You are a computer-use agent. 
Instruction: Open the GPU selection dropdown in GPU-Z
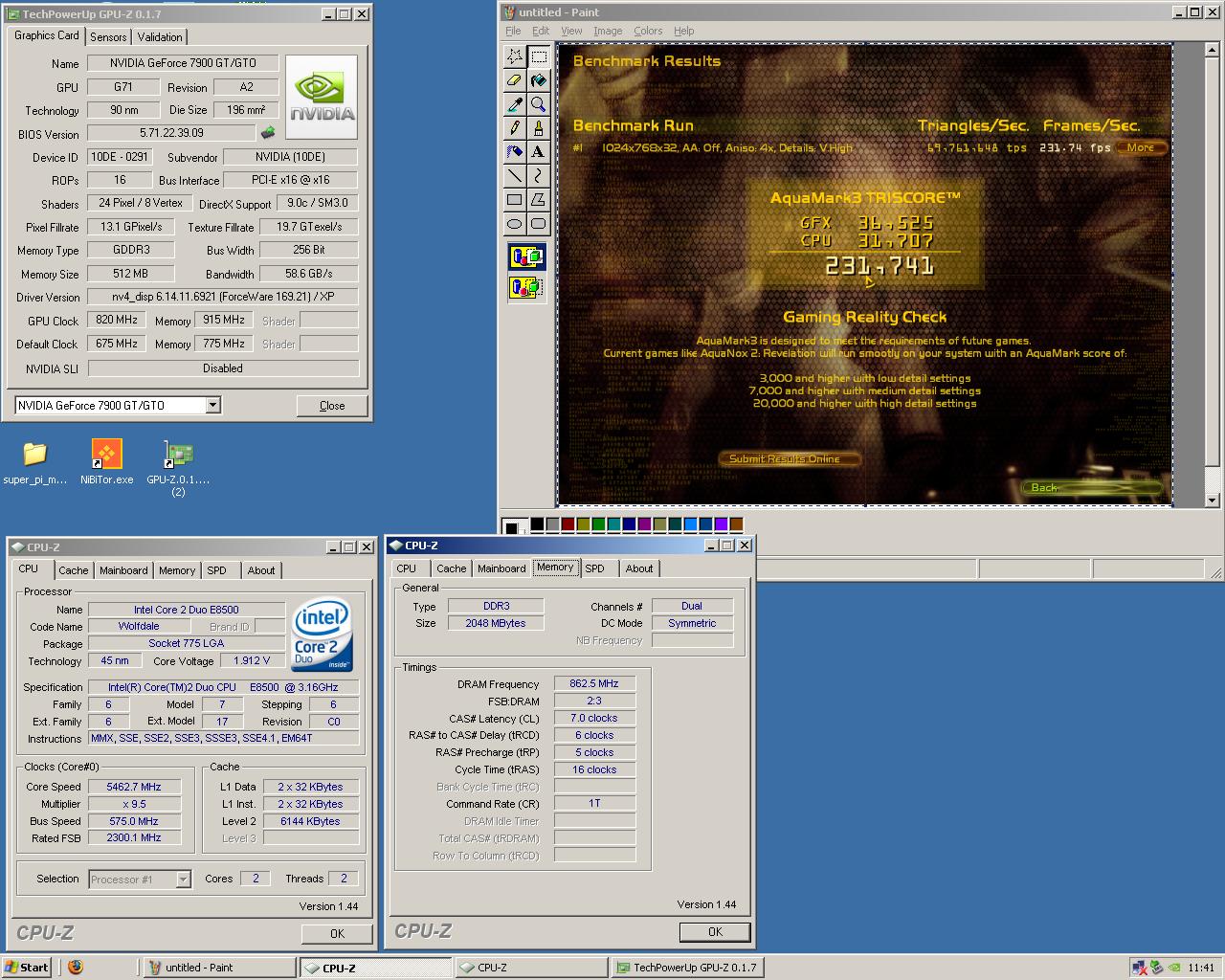[213, 405]
